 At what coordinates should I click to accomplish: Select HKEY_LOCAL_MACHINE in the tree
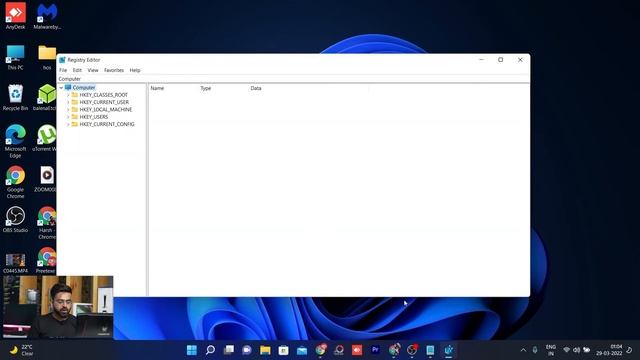pos(106,110)
